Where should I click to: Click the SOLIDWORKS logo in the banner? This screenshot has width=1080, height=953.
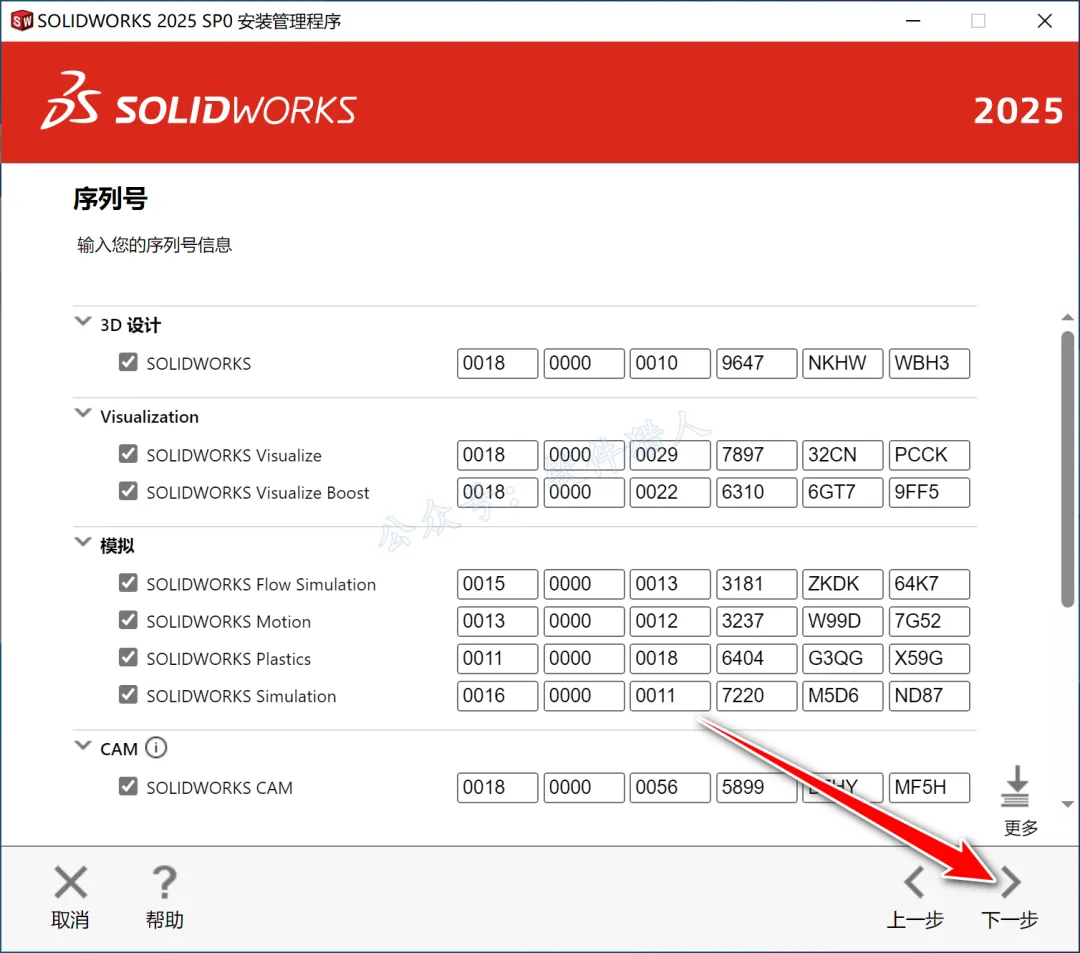click(x=198, y=101)
